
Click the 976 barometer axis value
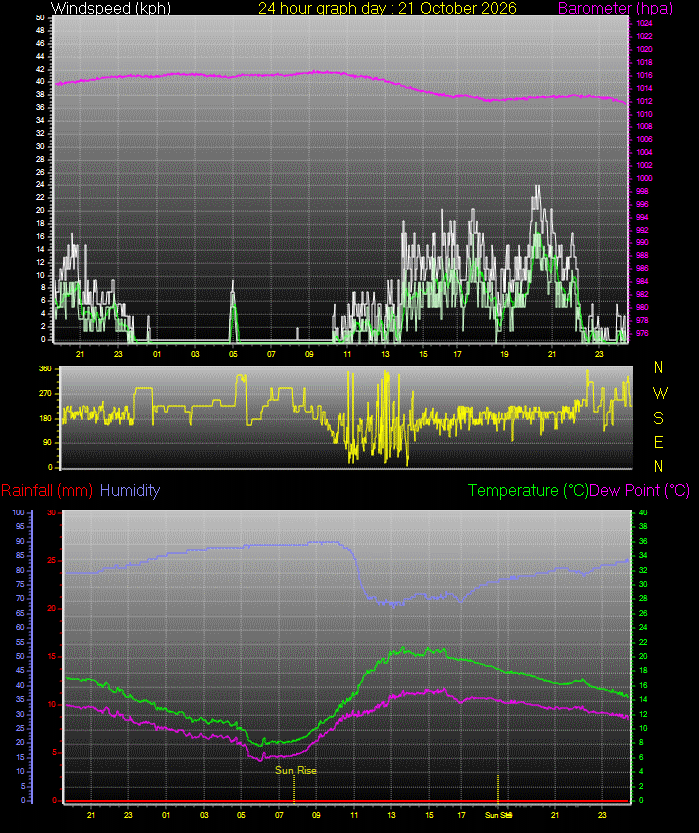[x=642, y=334]
